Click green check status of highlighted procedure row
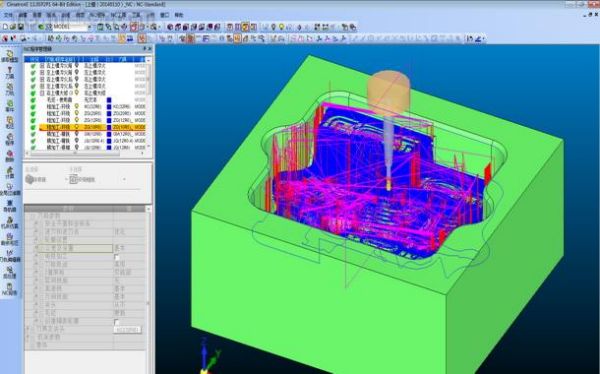 coord(33,127)
